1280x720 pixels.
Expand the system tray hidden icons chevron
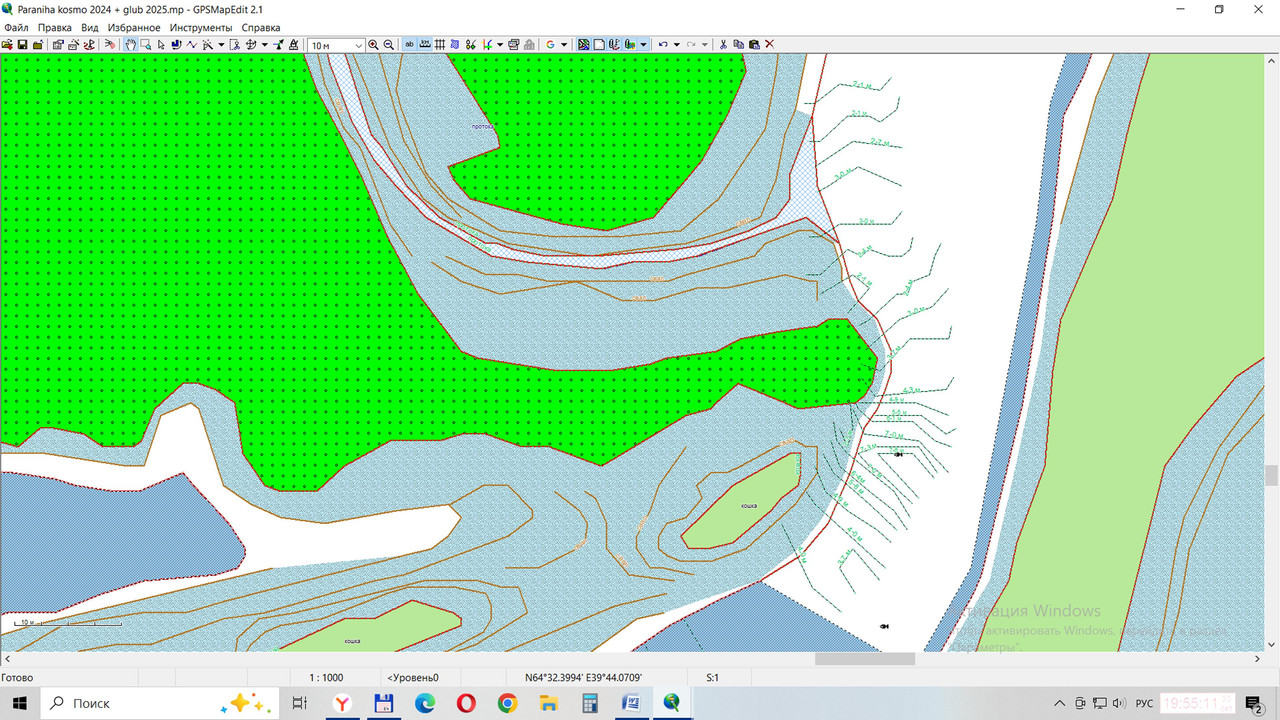(x=1060, y=703)
